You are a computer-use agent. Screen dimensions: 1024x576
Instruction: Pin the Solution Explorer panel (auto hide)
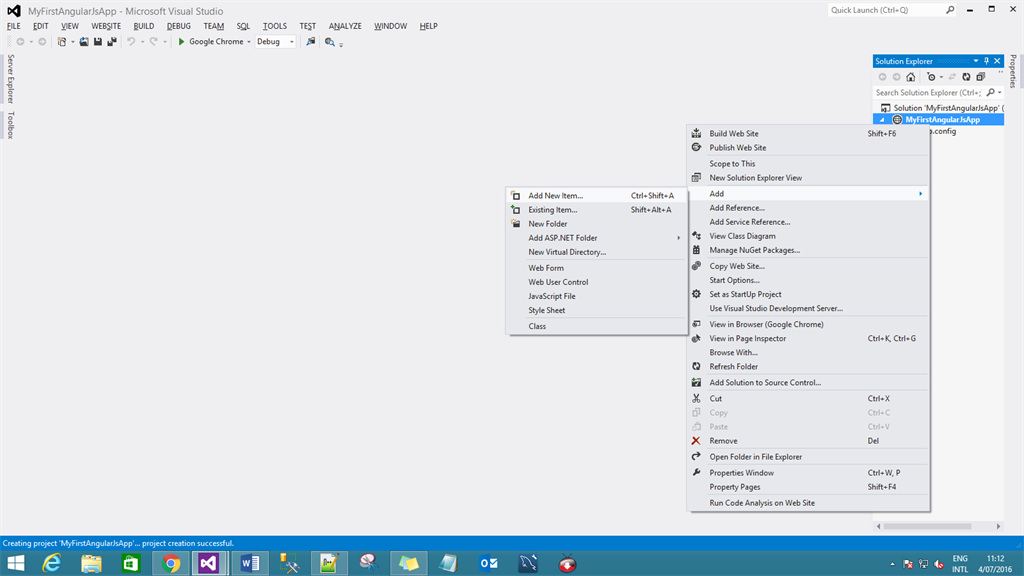point(987,61)
